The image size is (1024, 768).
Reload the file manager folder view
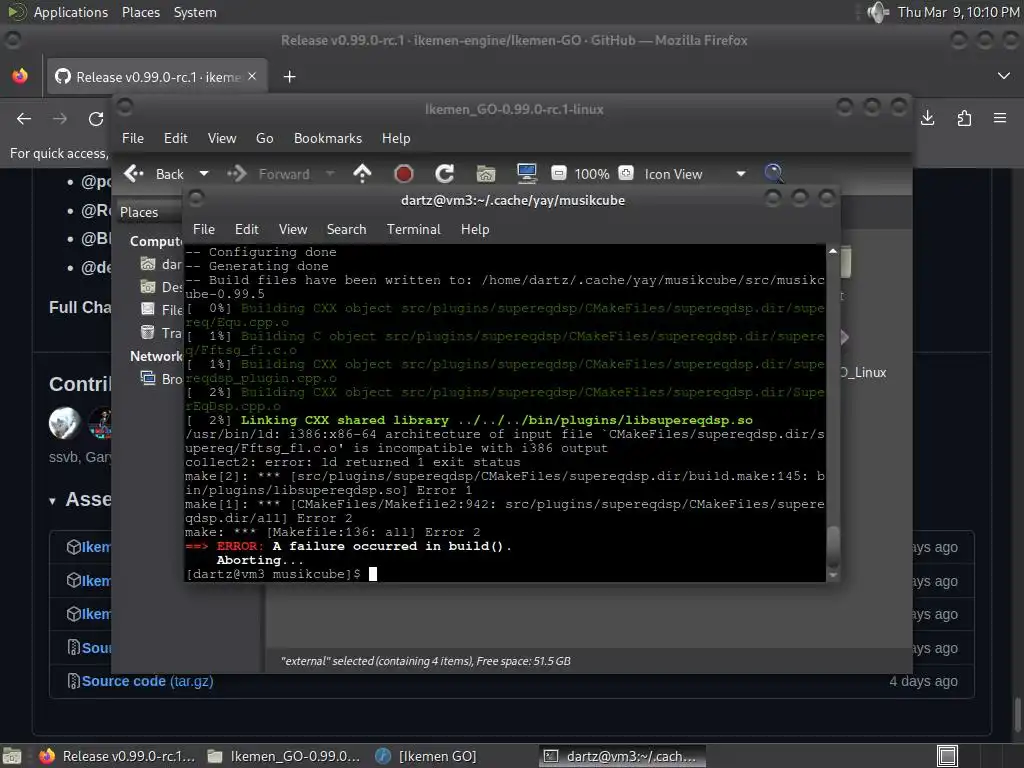click(x=445, y=173)
